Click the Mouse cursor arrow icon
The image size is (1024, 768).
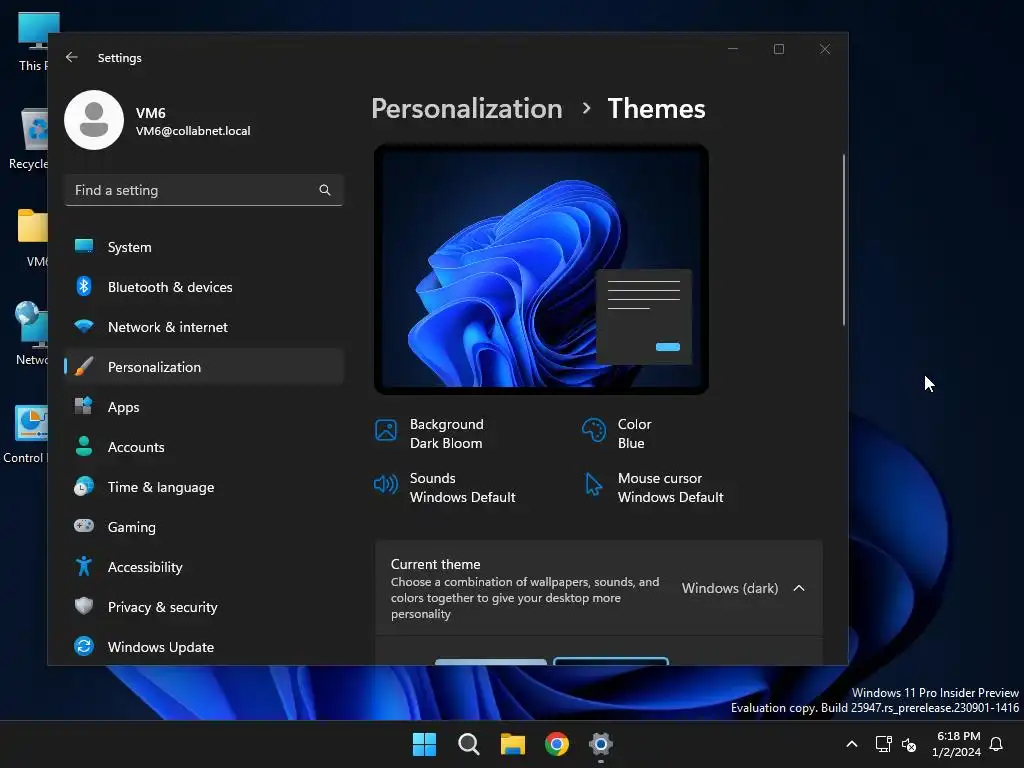(593, 484)
